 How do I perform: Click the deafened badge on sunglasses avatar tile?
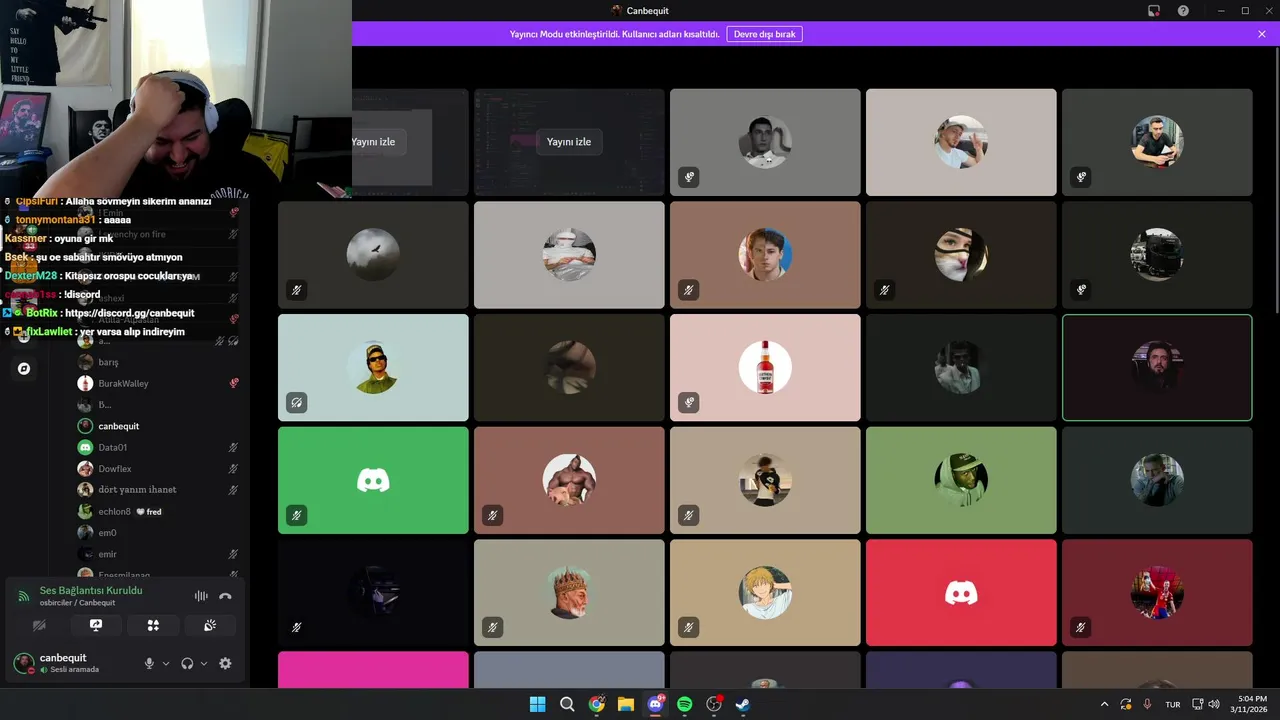[x=296, y=403]
